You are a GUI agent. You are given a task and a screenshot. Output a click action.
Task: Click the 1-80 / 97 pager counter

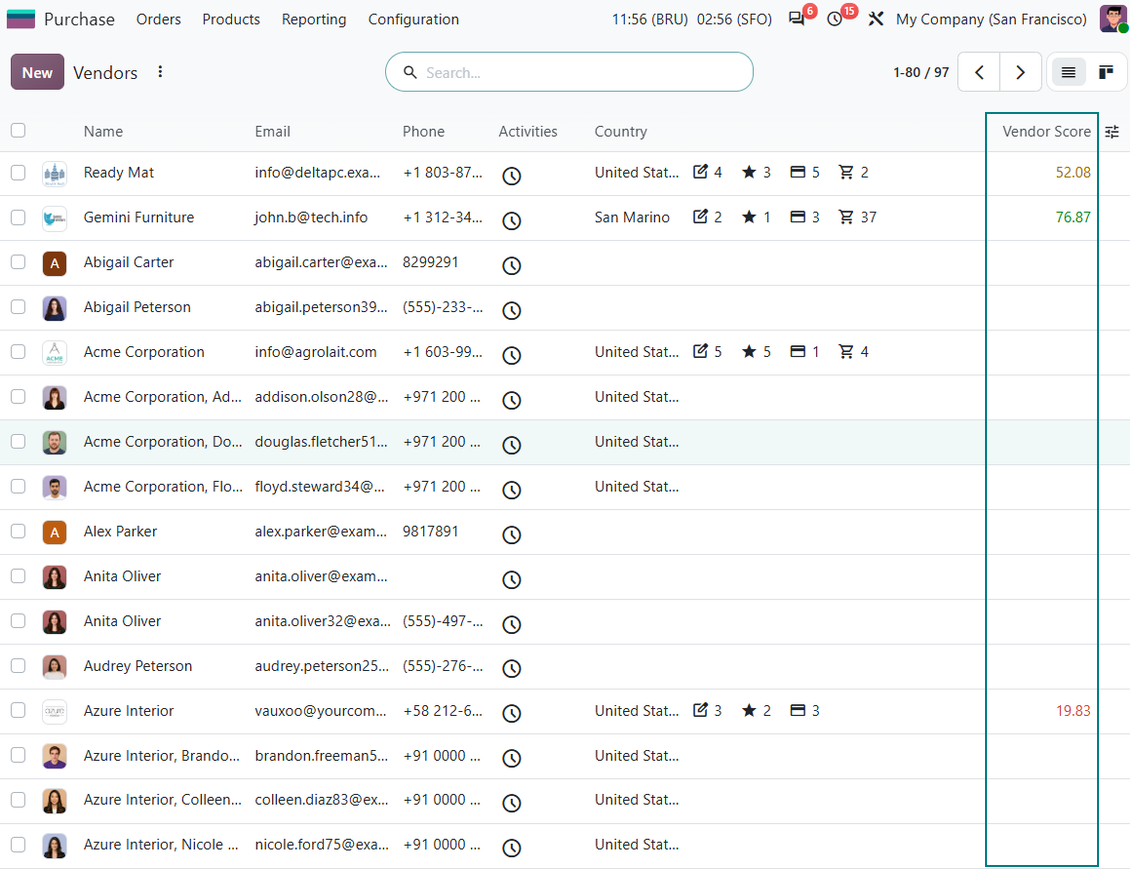pyautogui.click(x=921, y=72)
